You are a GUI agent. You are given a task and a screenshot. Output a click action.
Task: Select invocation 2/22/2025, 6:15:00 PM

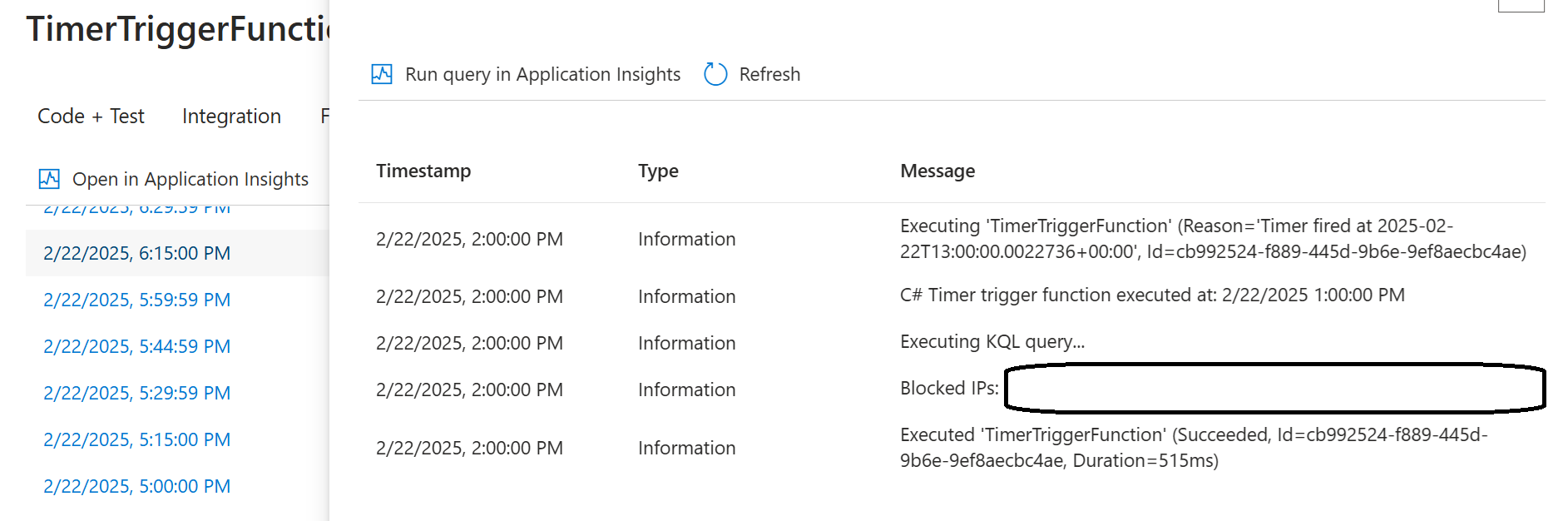pyautogui.click(x=136, y=253)
